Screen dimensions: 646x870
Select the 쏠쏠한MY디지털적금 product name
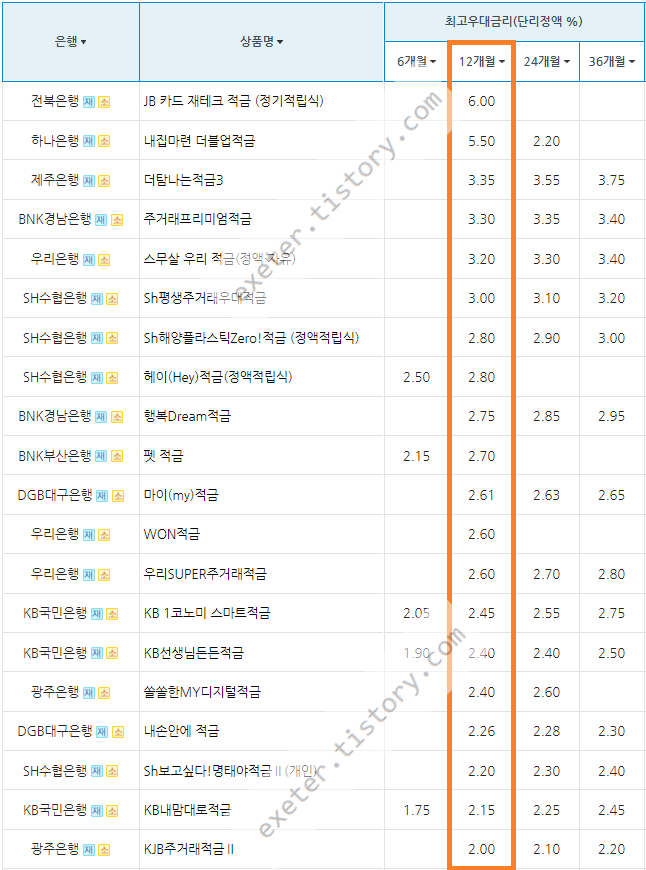202,692
